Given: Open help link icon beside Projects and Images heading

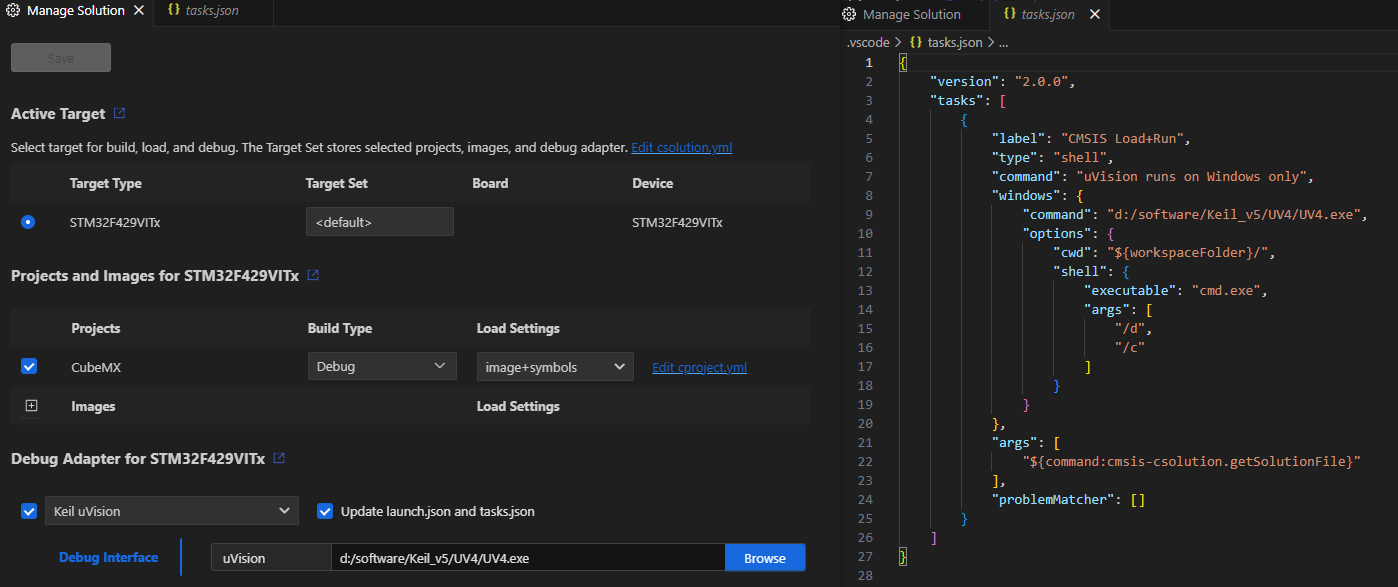Looking at the screenshot, I should pos(313,275).
